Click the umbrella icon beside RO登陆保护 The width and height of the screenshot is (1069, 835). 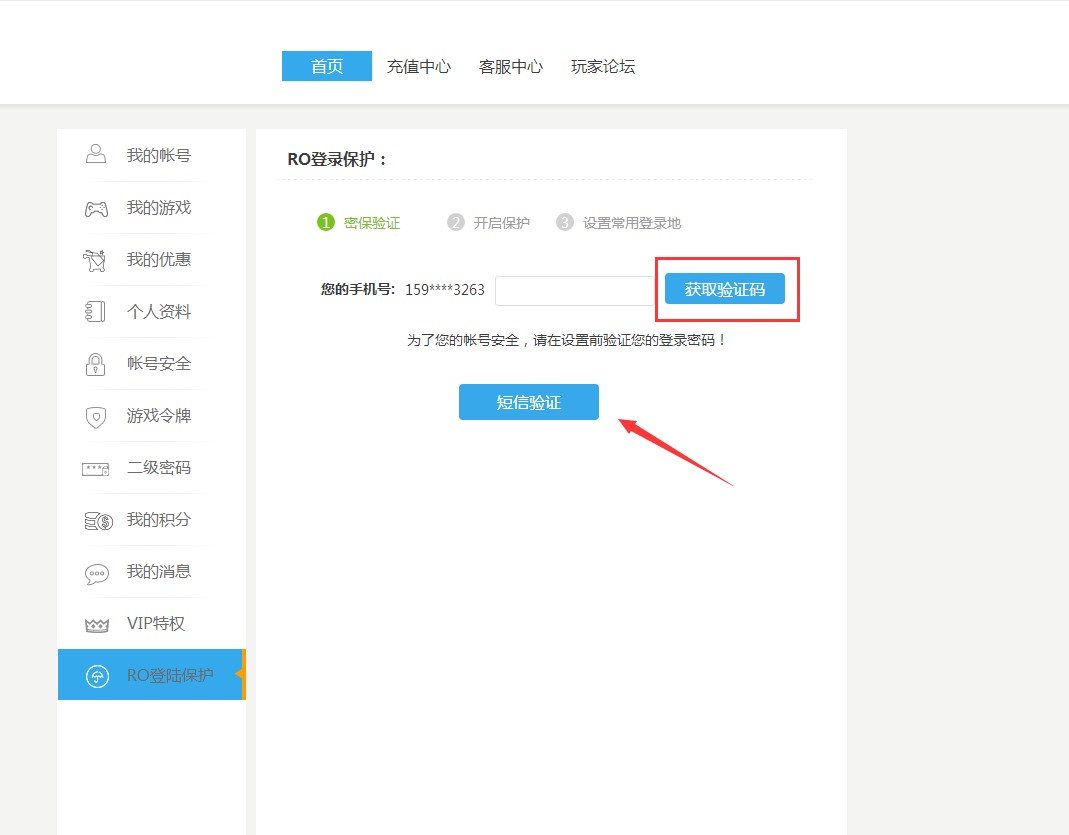coord(97,675)
